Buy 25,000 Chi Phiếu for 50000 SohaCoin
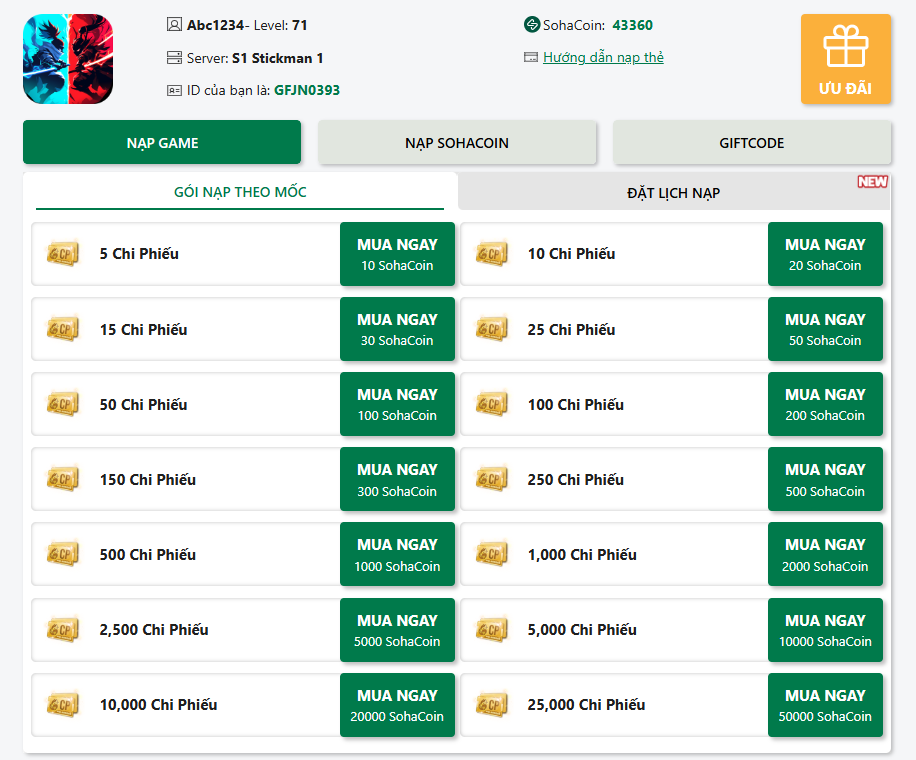This screenshot has width=916, height=760. 825,705
